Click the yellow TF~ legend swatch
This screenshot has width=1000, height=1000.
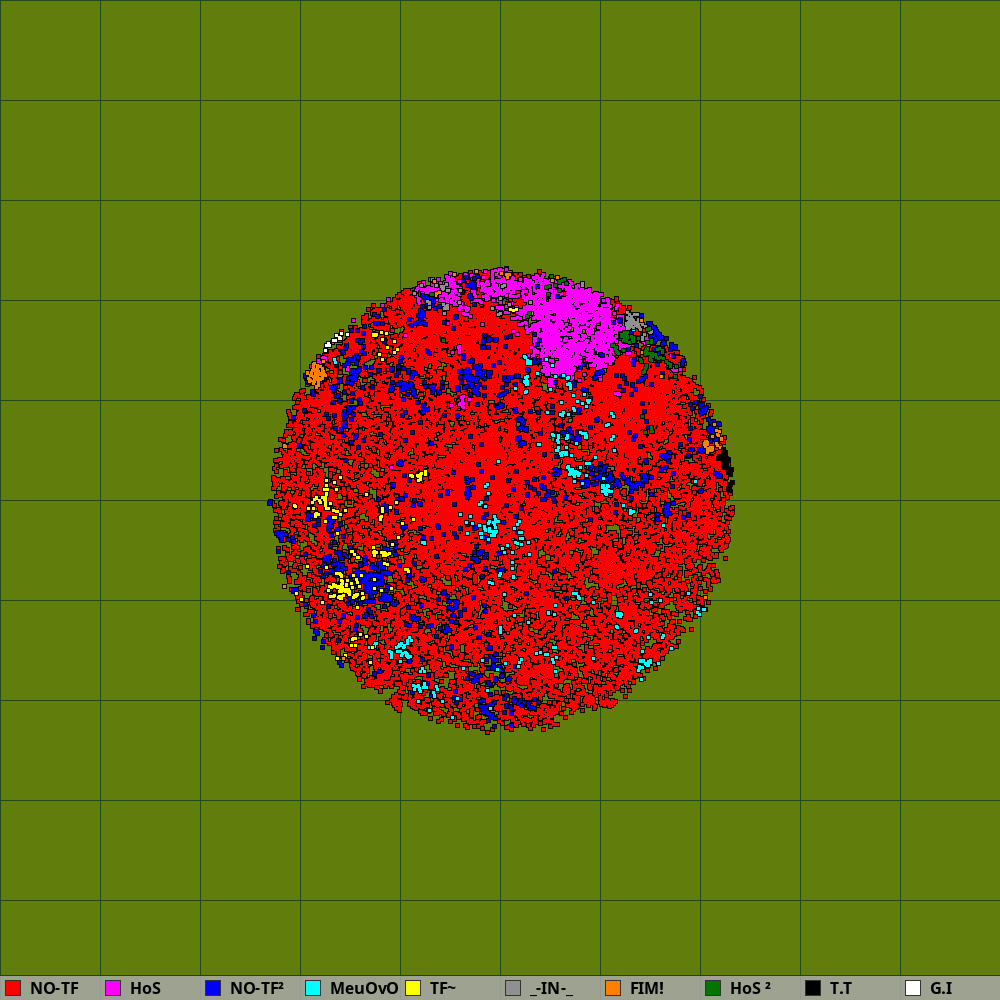(413, 988)
